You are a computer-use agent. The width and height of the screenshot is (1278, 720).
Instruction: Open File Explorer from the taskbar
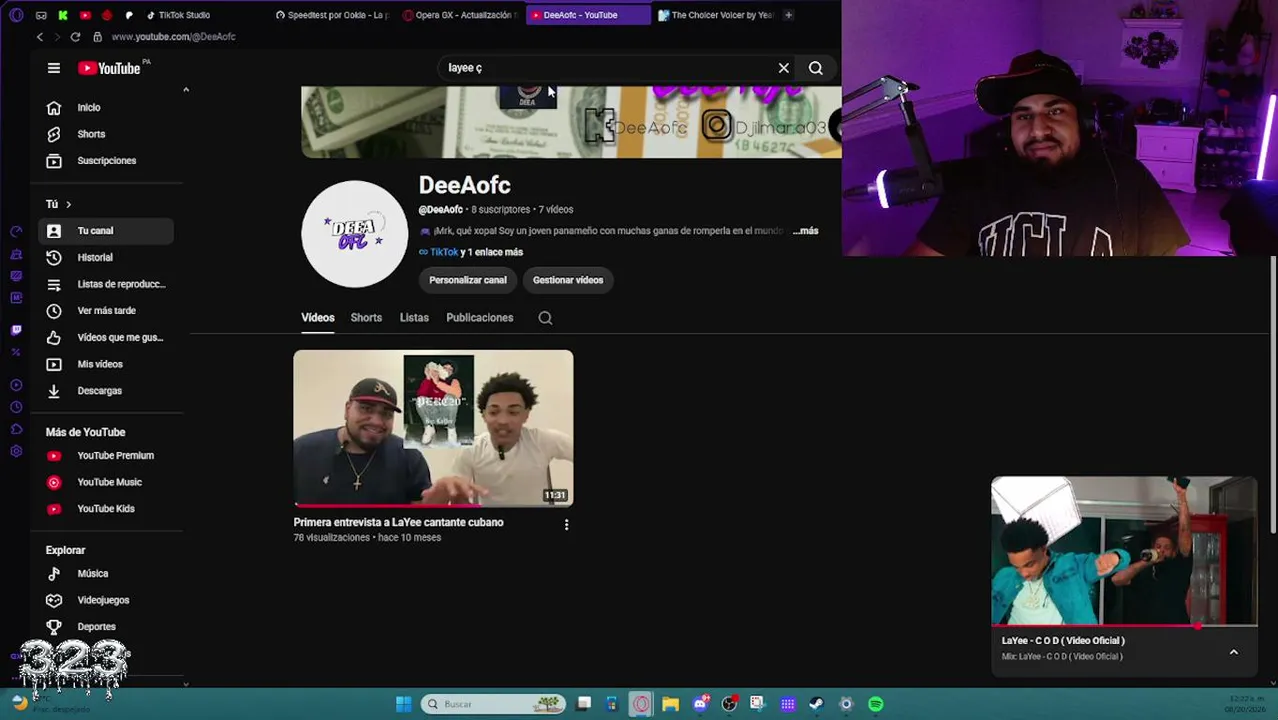pyautogui.click(x=671, y=704)
